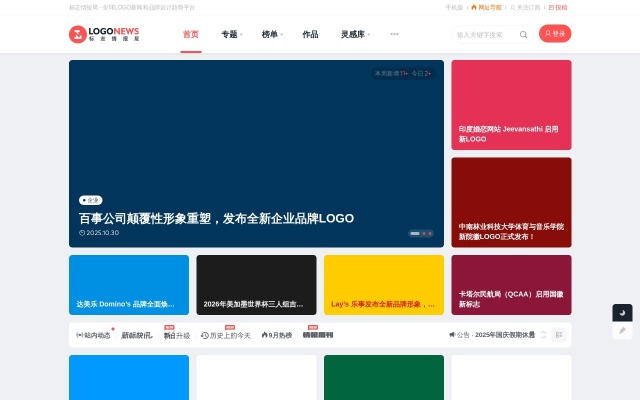Open the 百事公司 brand LOGO headline

[216, 218]
